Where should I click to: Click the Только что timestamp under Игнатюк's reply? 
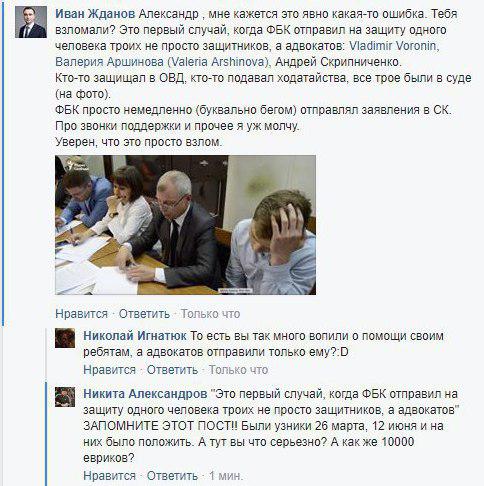click(x=238, y=370)
